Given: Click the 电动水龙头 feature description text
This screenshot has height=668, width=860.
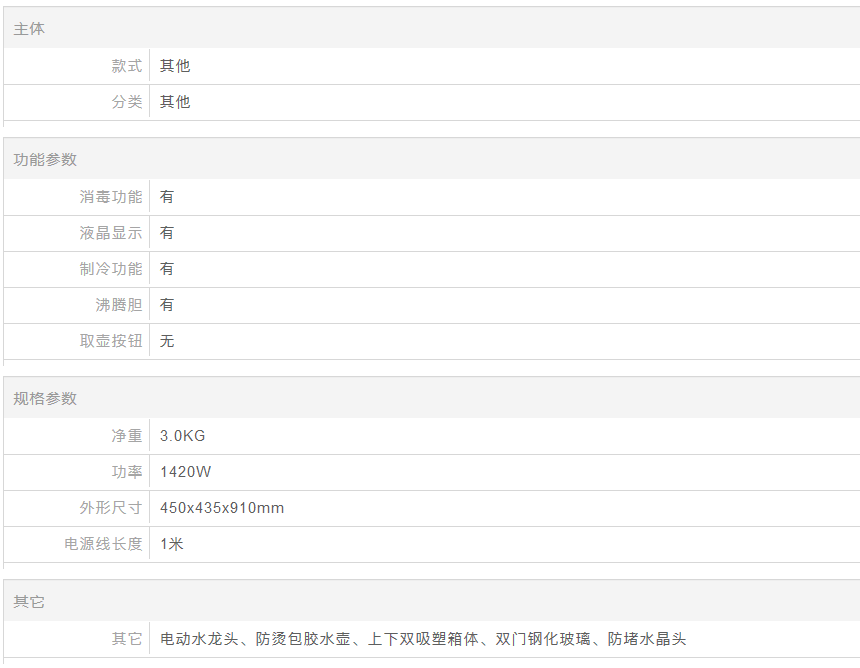Looking at the screenshot, I should pyautogui.click(x=199, y=639).
